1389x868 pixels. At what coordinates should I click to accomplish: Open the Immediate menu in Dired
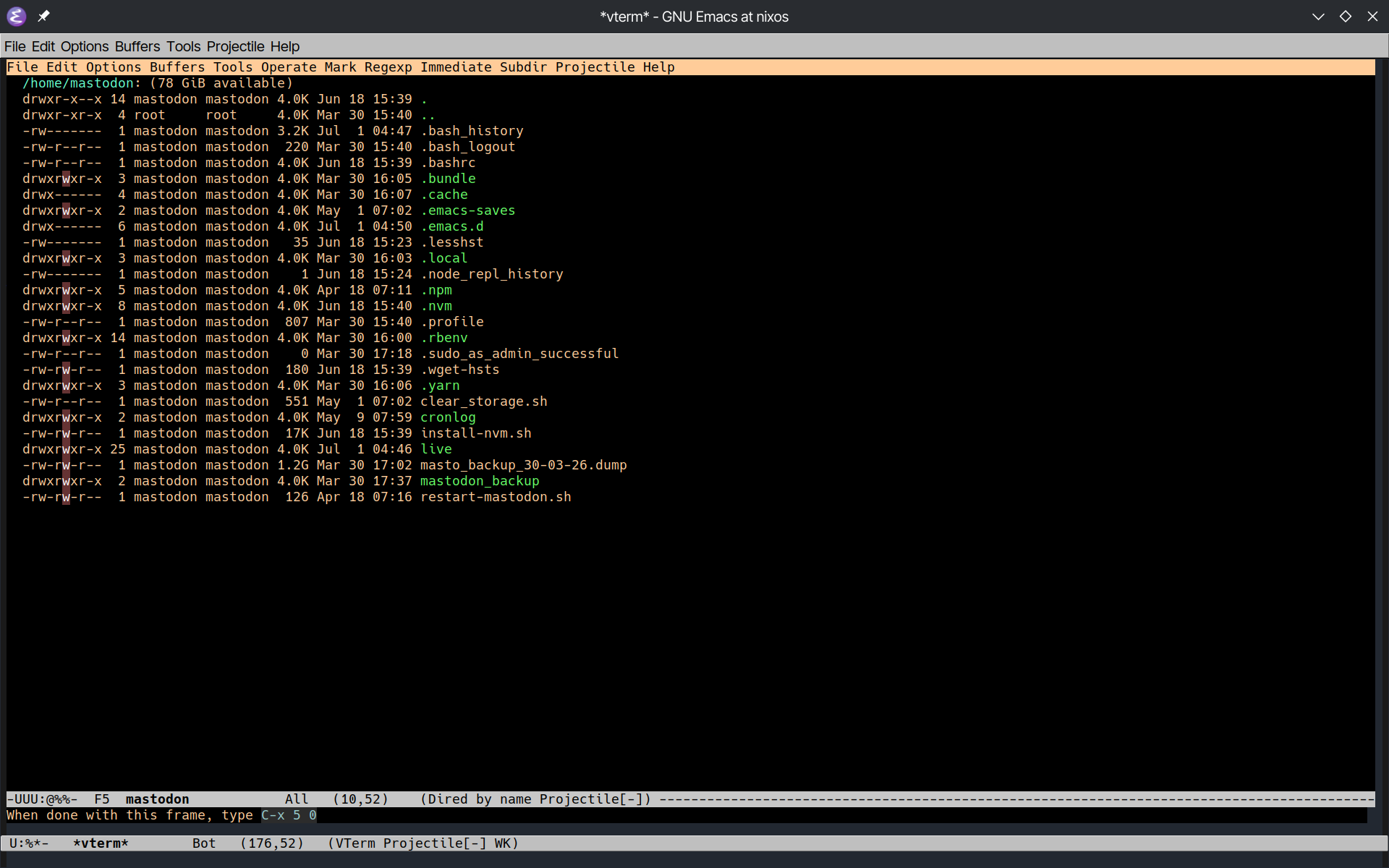click(456, 67)
